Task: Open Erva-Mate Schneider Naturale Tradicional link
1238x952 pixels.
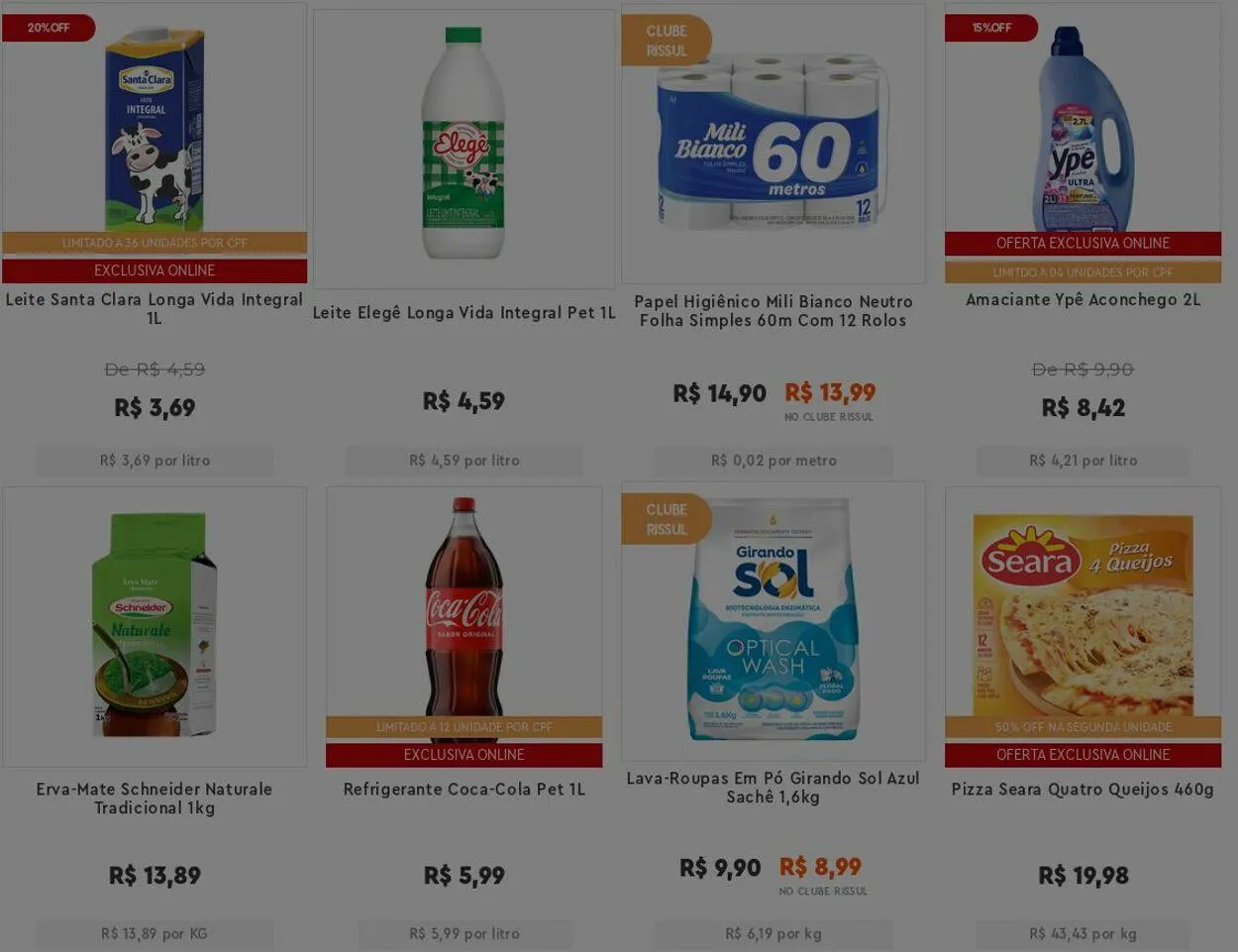Action: (155, 797)
